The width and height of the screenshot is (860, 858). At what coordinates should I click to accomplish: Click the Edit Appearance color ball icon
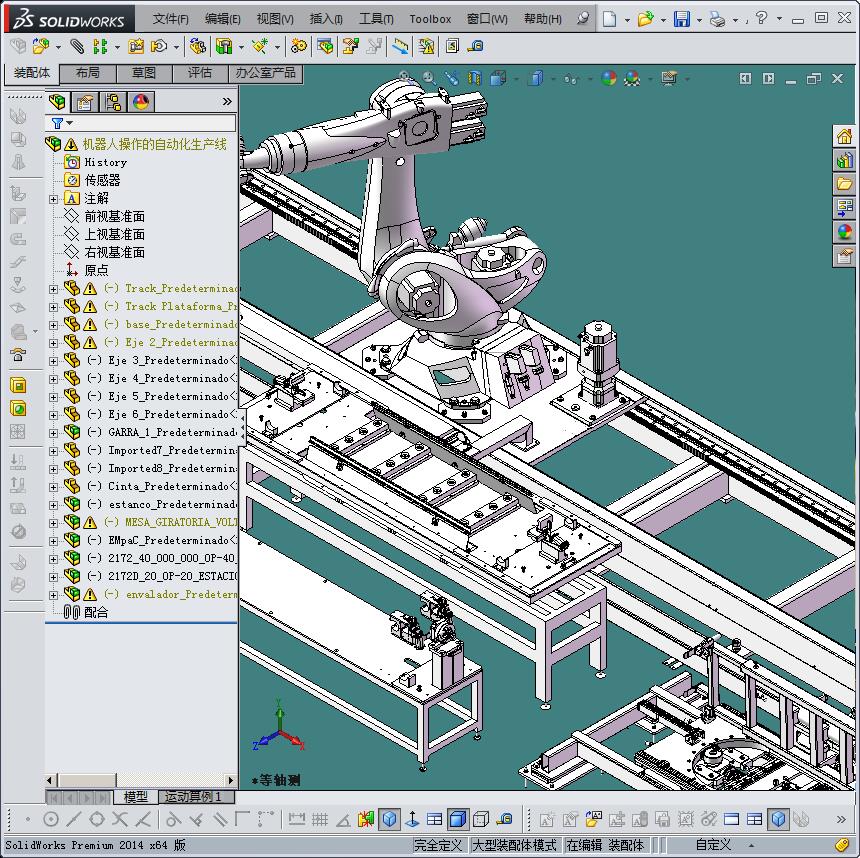pyautogui.click(x=609, y=78)
